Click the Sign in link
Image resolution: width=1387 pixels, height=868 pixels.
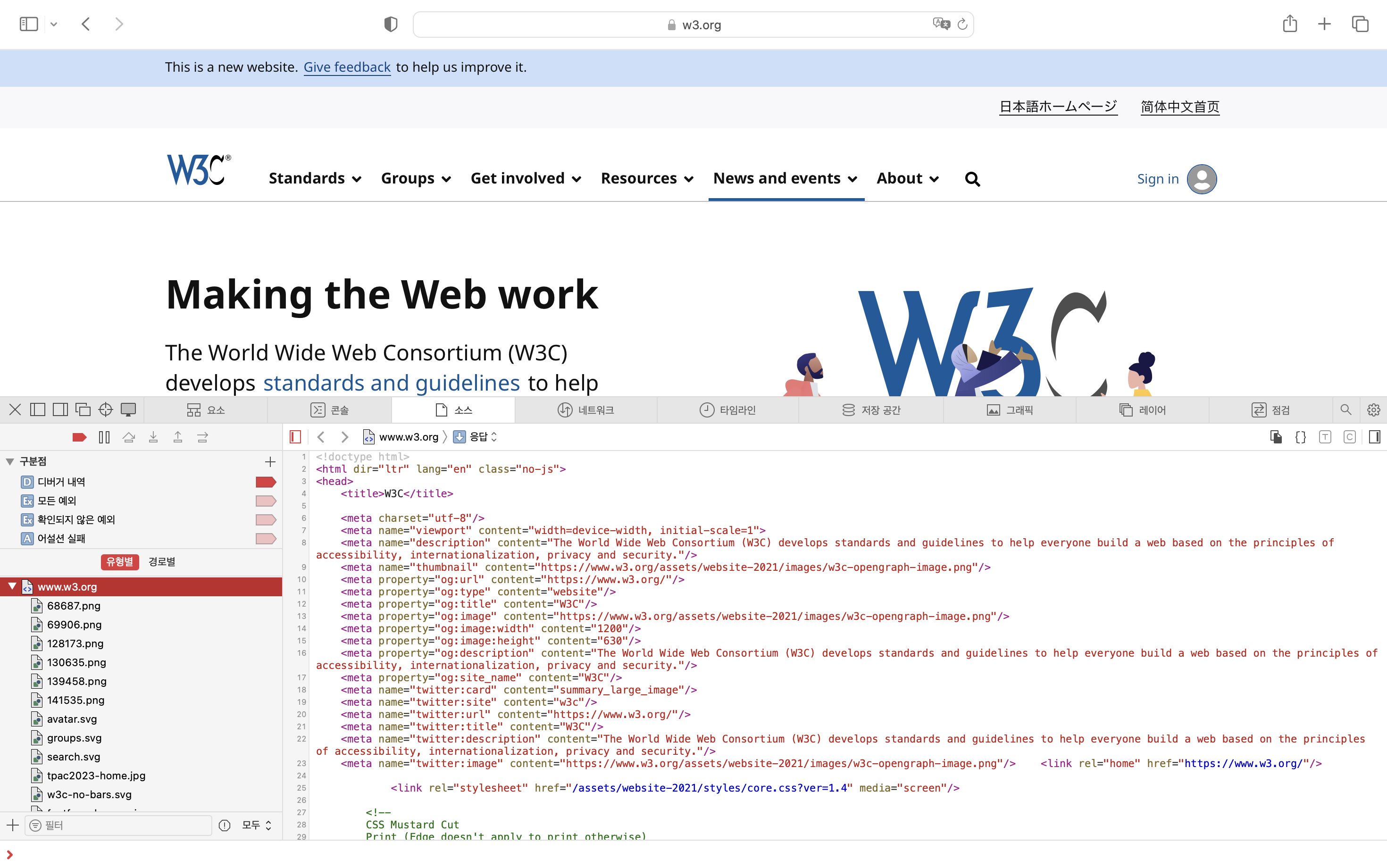tap(1157, 178)
